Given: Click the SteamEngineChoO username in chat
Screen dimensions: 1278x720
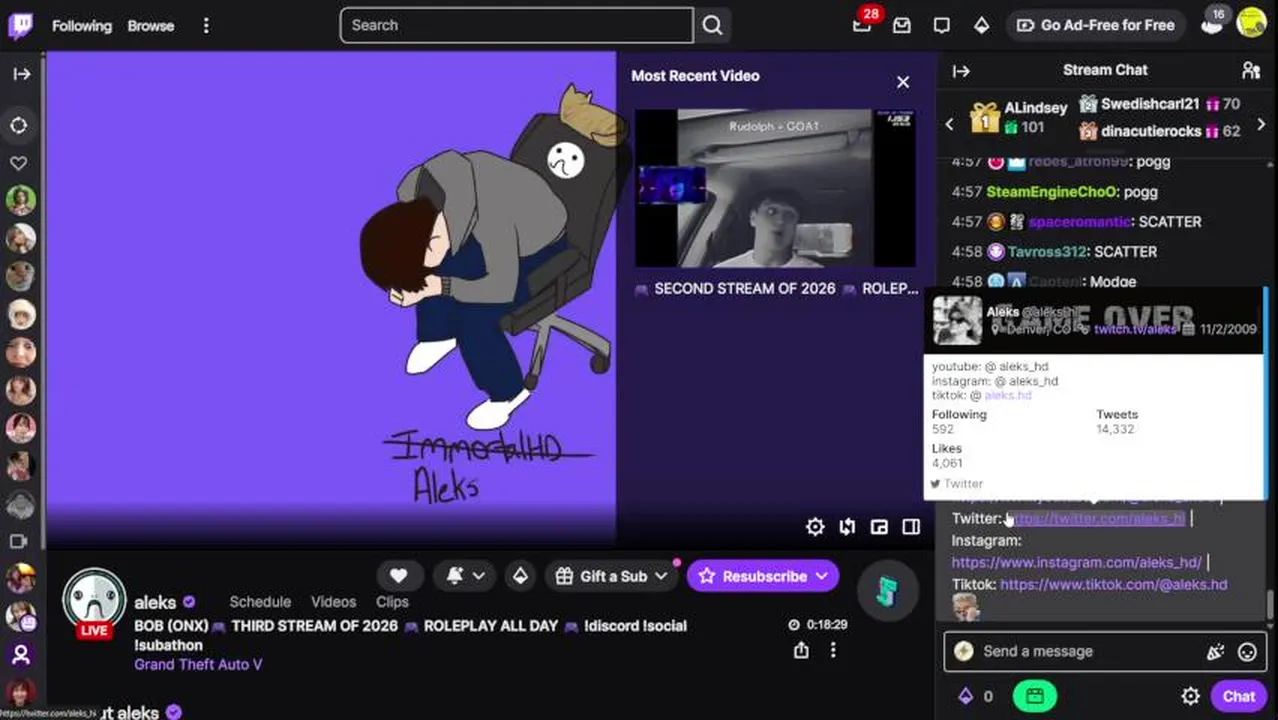Looking at the screenshot, I should tap(1051, 191).
